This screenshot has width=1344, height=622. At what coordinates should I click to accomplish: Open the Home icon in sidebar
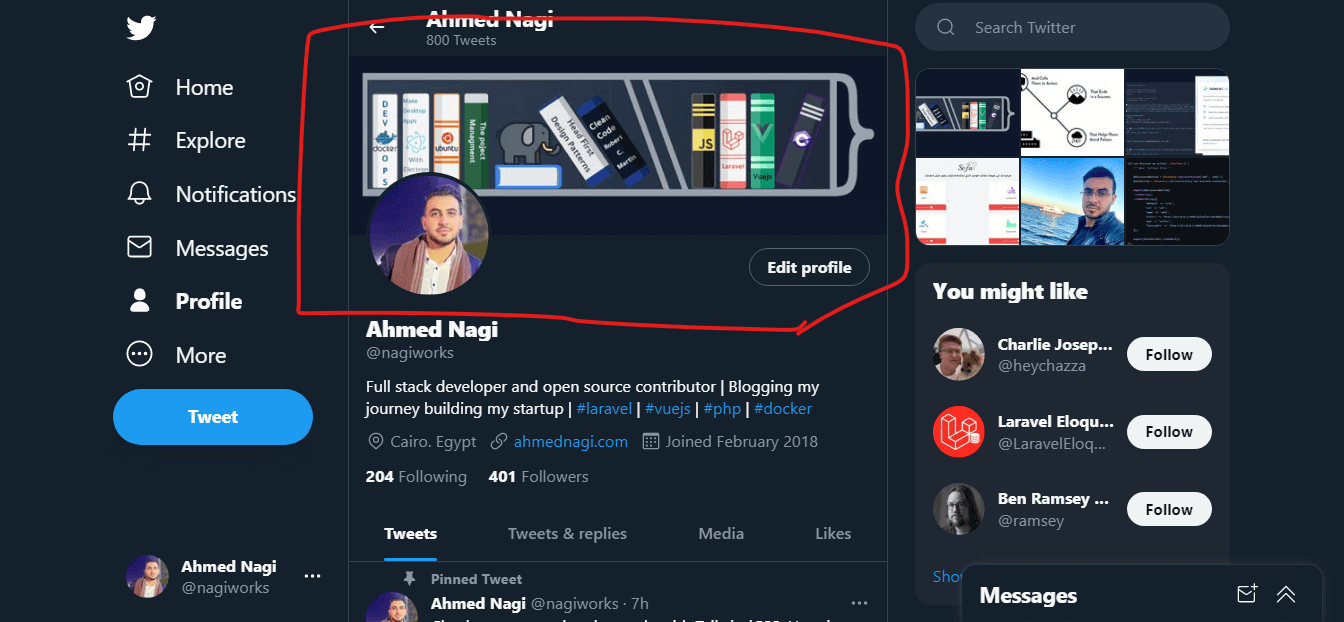click(x=139, y=87)
